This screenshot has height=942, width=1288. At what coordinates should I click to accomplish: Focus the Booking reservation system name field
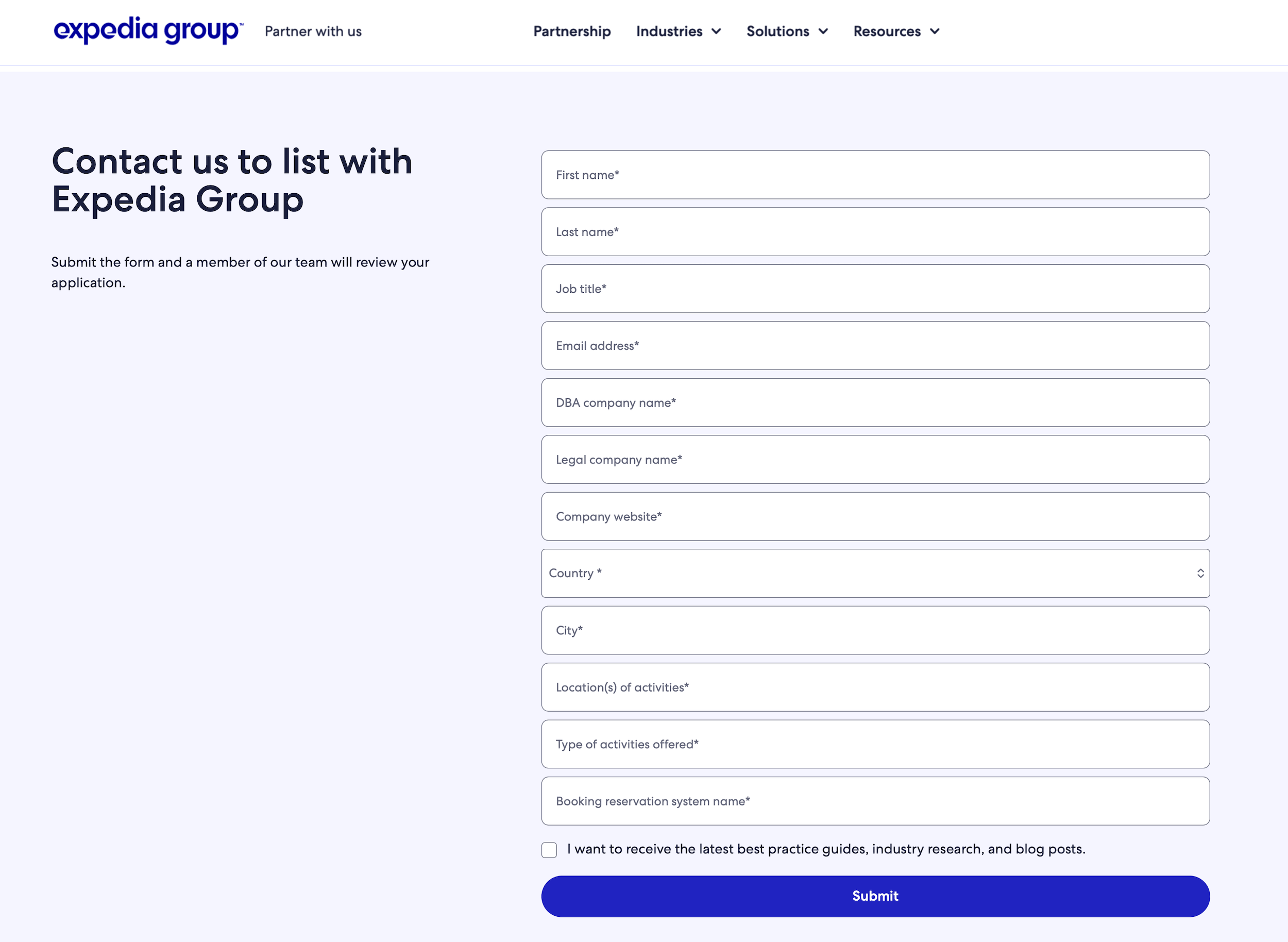875,801
